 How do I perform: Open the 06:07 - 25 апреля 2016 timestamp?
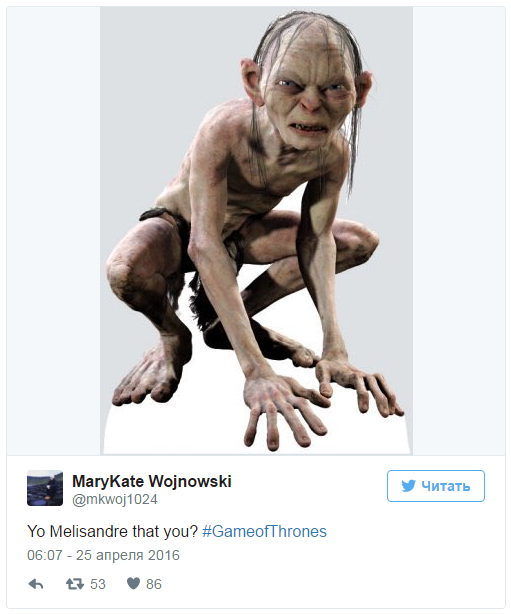pos(103,555)
